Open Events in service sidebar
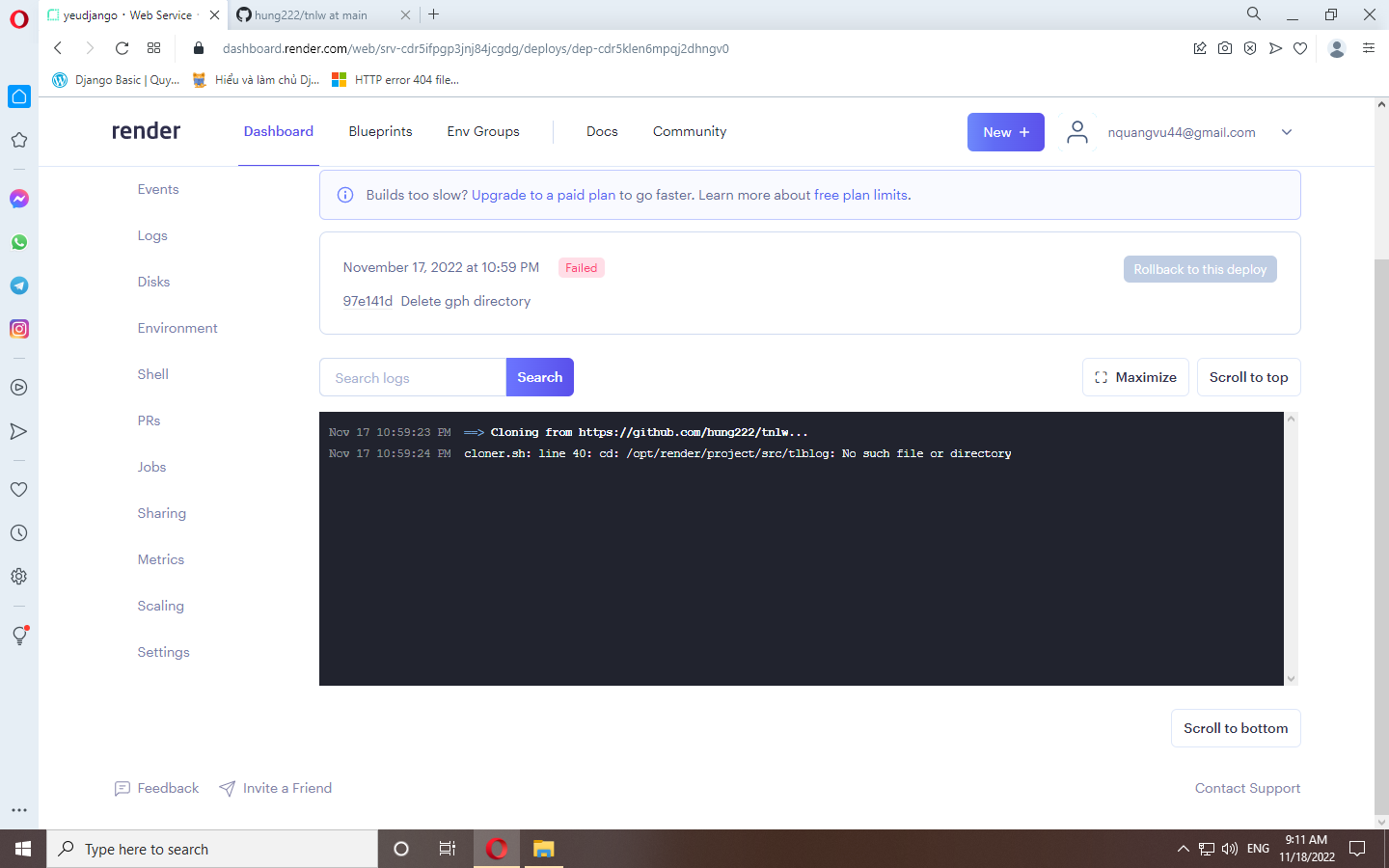Image resolution: width=1389 pixels, height=868 pixels. (x=158, y=189)
